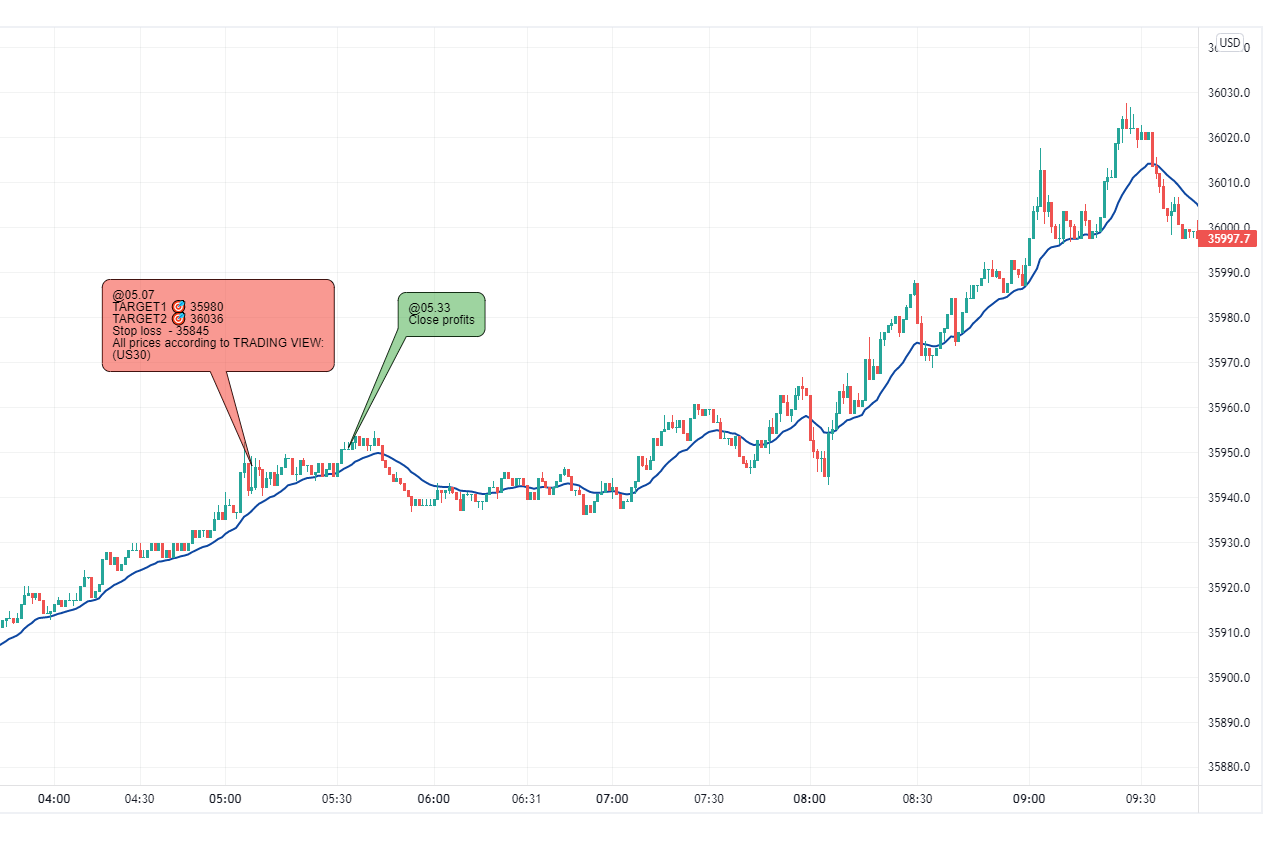Click the 06:31 time axis label

tap(526, 799)
